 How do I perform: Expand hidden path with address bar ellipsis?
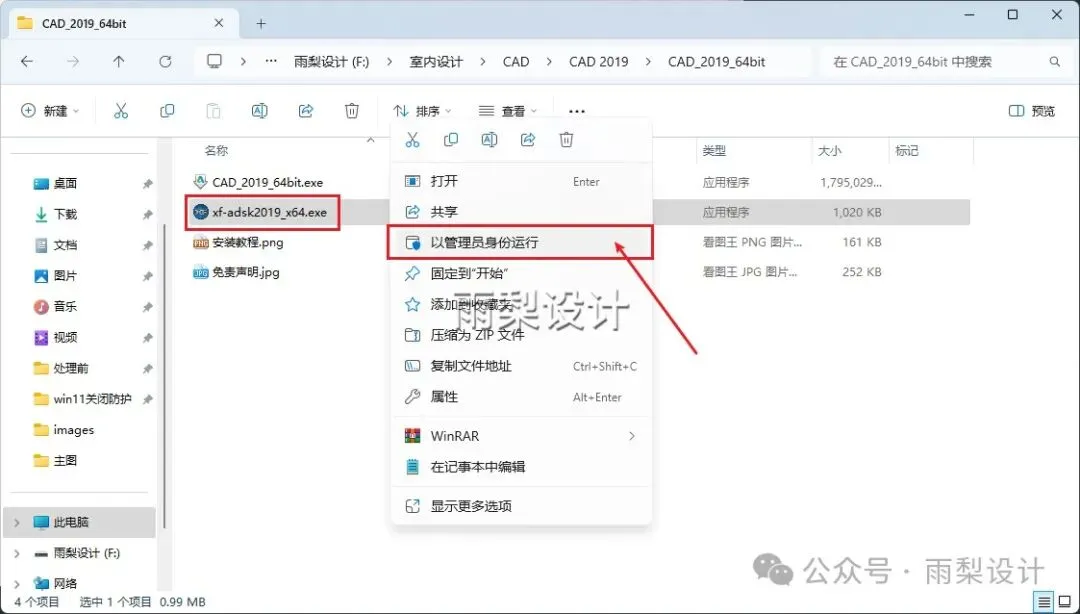point(271,61)
